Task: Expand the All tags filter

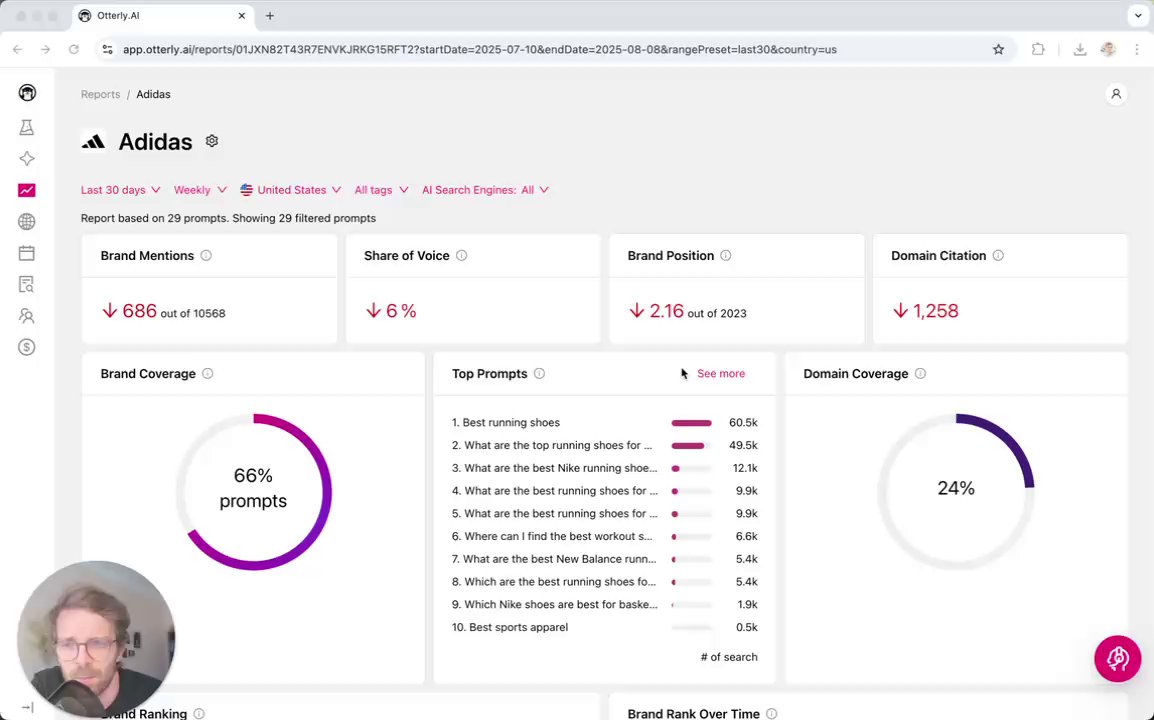Action: pos(381,190)
